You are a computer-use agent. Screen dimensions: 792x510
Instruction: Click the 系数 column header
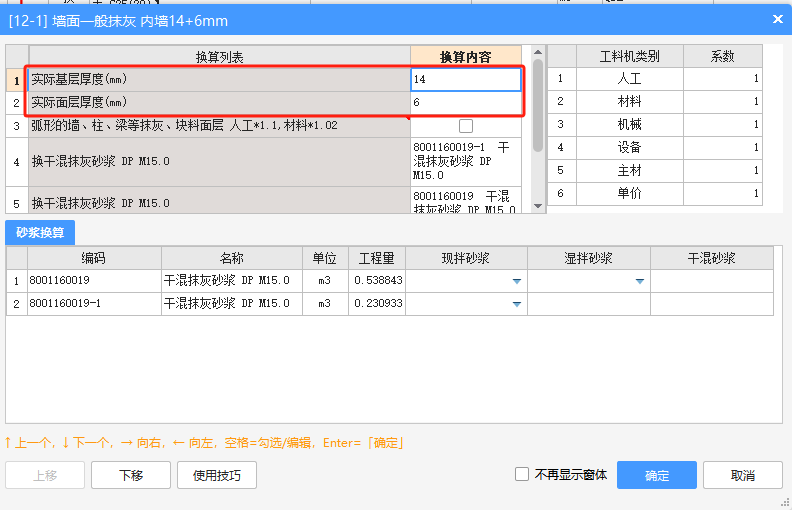pos(723,56)
